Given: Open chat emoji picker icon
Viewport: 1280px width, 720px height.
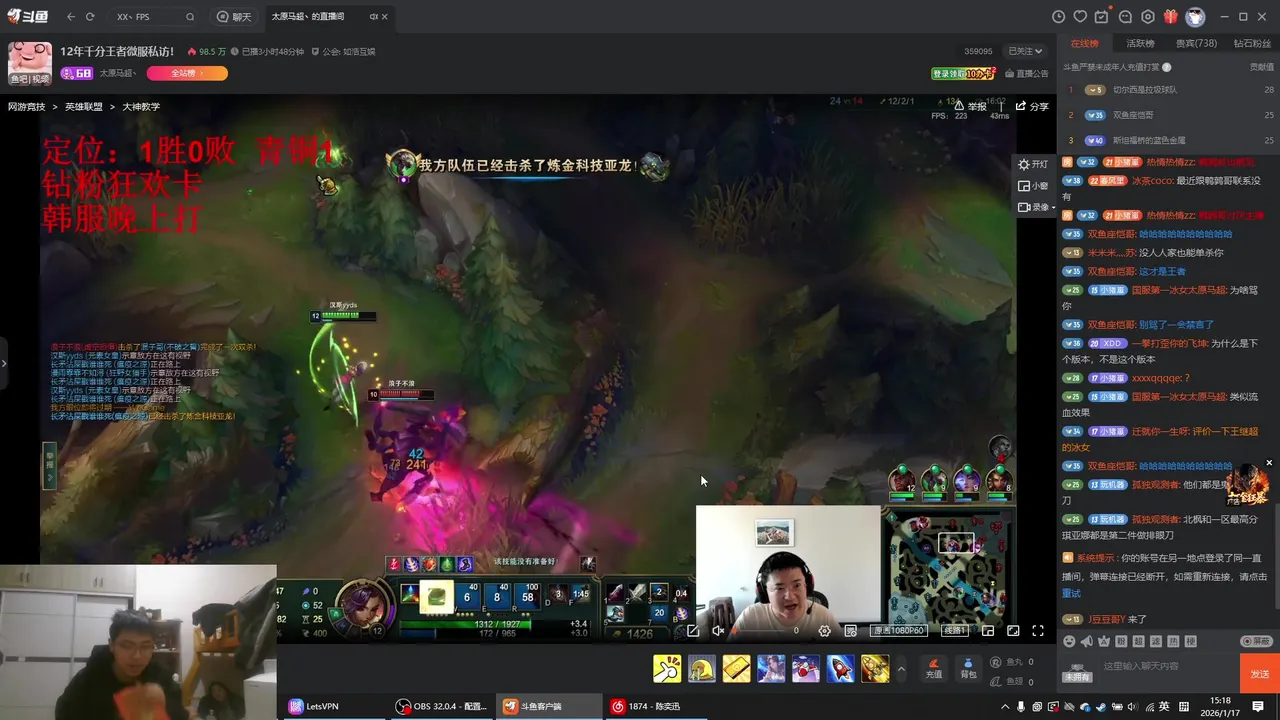Looking at the screenshot, I should pos(1070,641).
